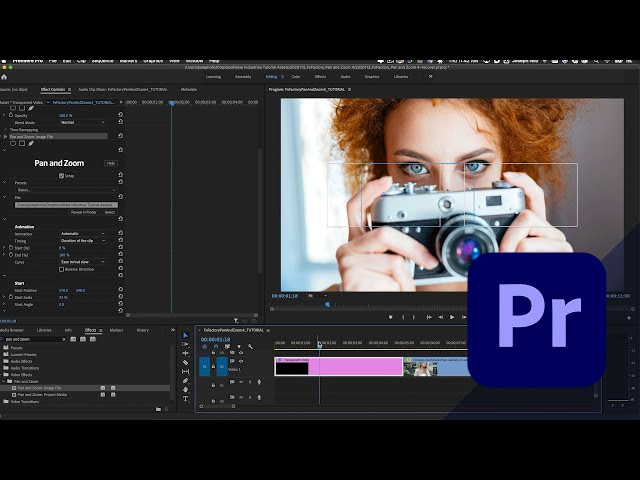The image size is (640, 480).
Task: Open the program monitor zoom Fit dropdown
Action: 318,296
